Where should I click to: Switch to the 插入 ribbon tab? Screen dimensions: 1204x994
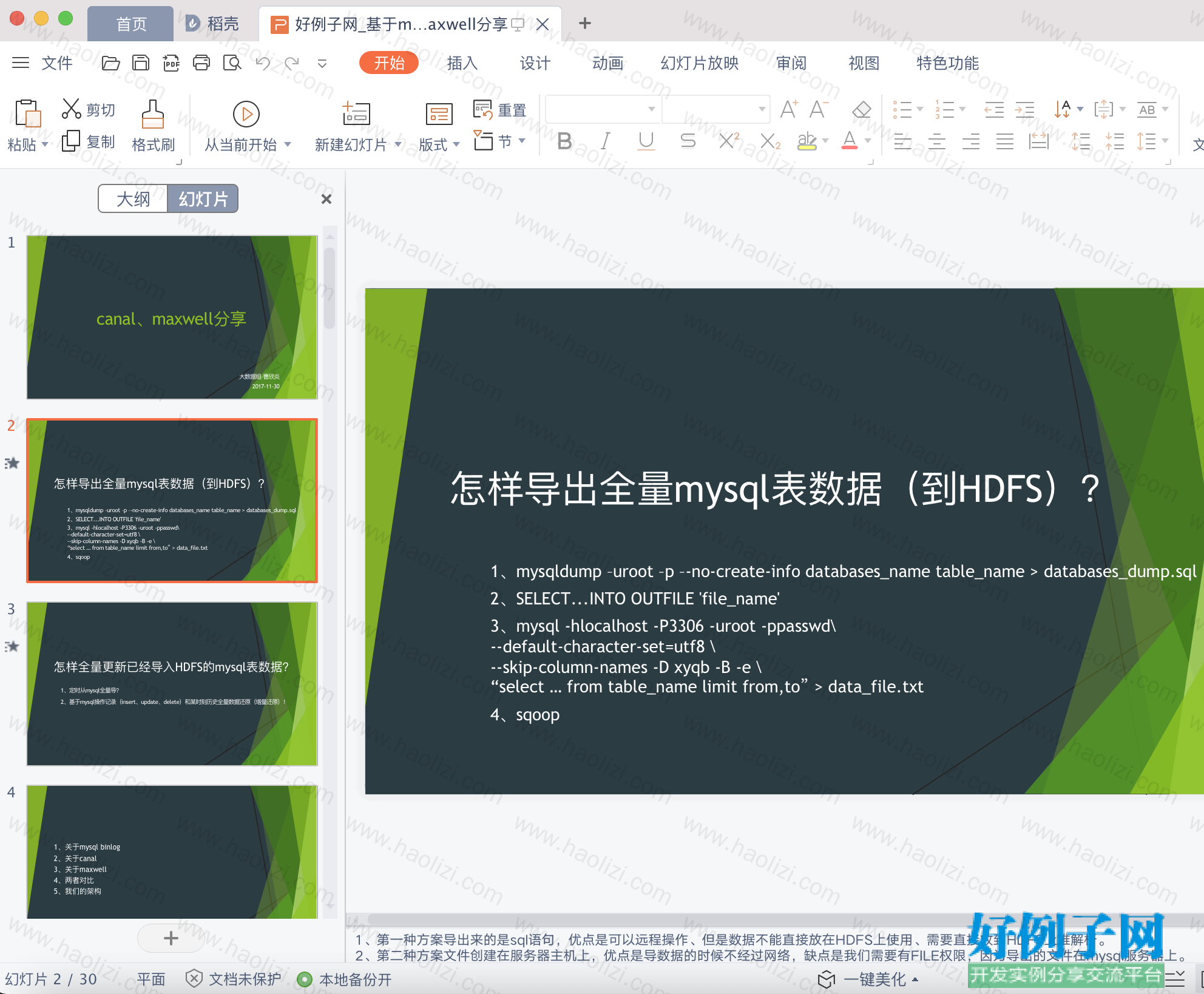(x=462, y=63)
